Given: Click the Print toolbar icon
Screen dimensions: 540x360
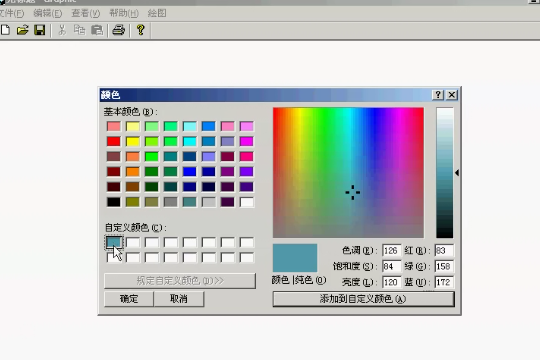Looking at the screenshot, I should [118, 30].
